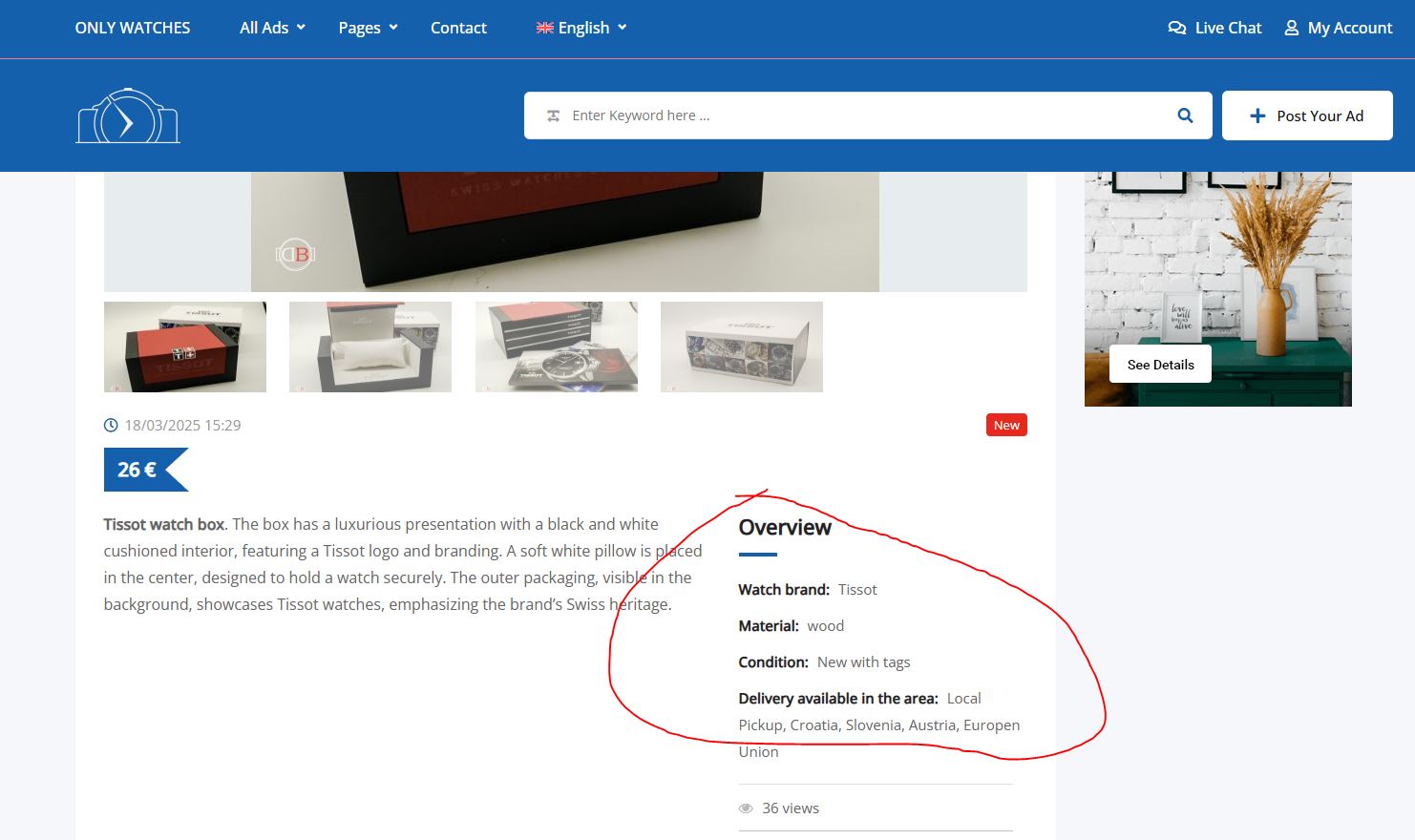Viewport: 1415px width, 840px height.
Task: Click the plus icon on Post Your Ad
Action: click(x=1257, y=115)
